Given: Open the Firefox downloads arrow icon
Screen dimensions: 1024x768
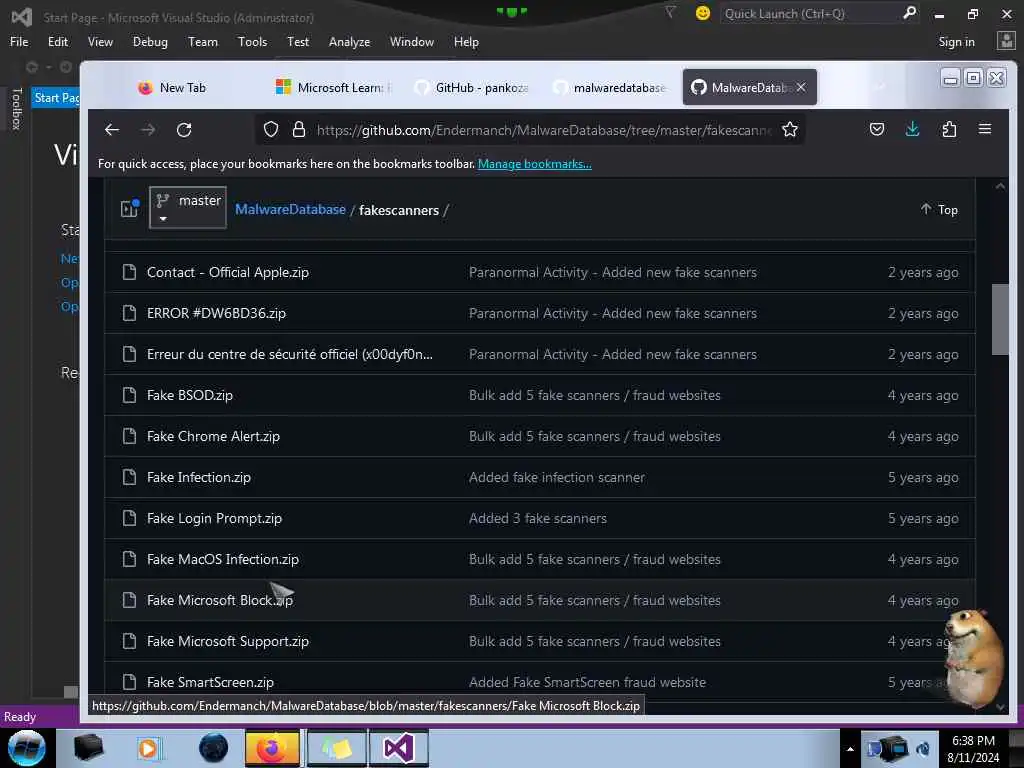Looking at the screenshot, I should (x=912, y=130).
